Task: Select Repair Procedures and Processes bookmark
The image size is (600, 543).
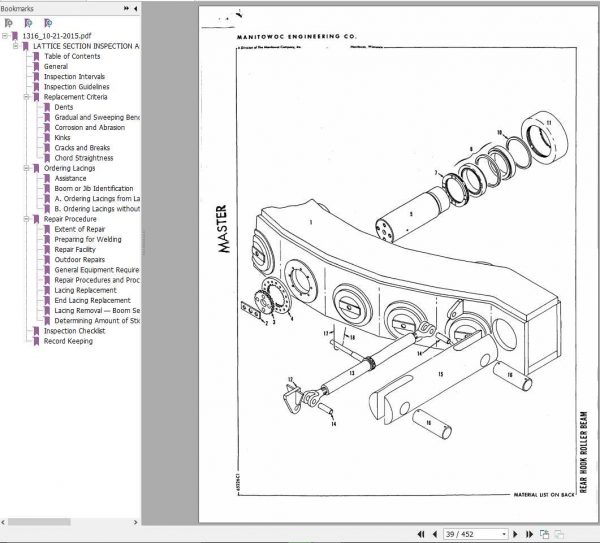Action: click(97, 280)
